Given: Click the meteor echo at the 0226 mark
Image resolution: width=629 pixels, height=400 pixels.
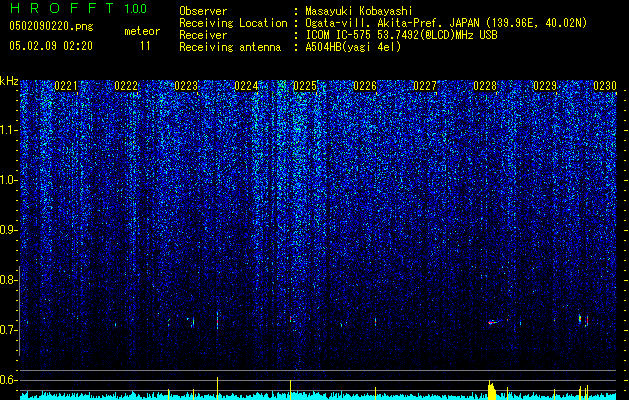Looking at the screenshot, I should [x=375, y=321].
